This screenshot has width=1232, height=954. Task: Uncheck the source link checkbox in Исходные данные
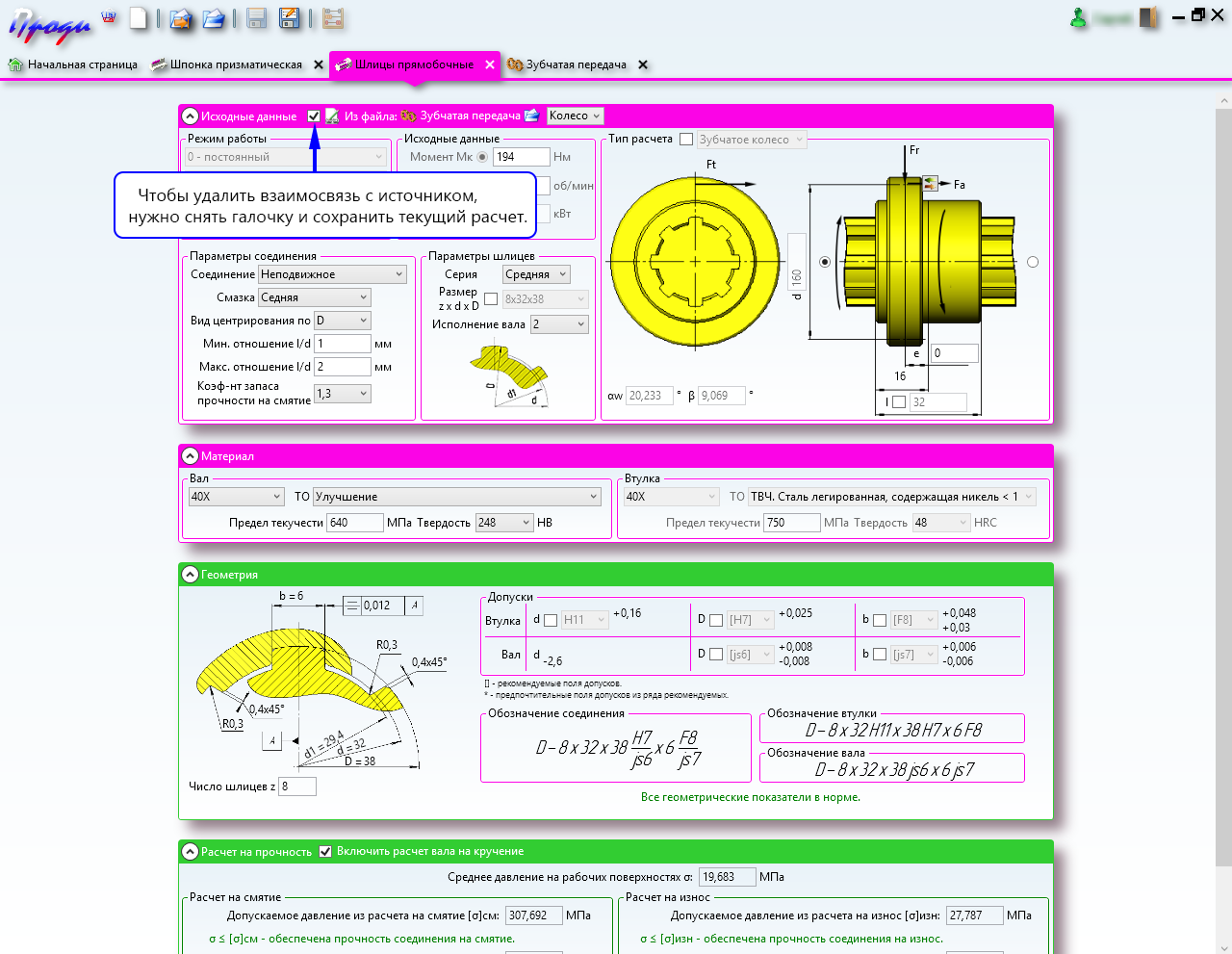click(x=314, y=116)
